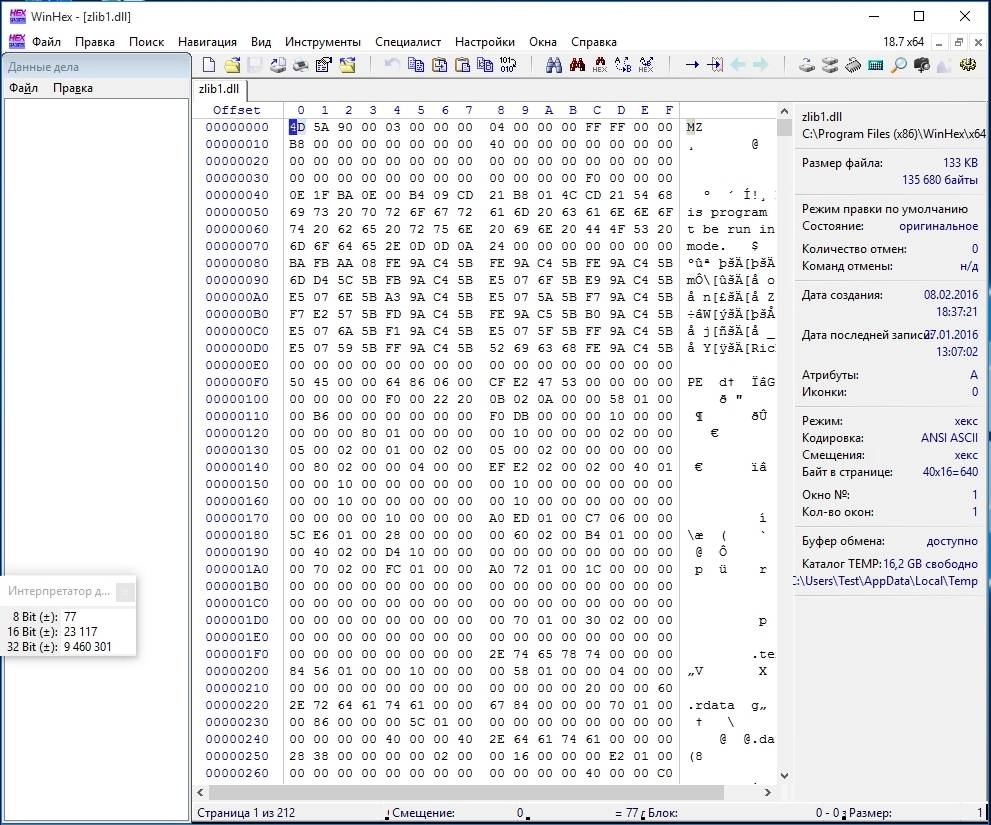Screen dimensions: 991x825
Task: Click the 'оригинальное' state value
Action: (x=938, y=226)
